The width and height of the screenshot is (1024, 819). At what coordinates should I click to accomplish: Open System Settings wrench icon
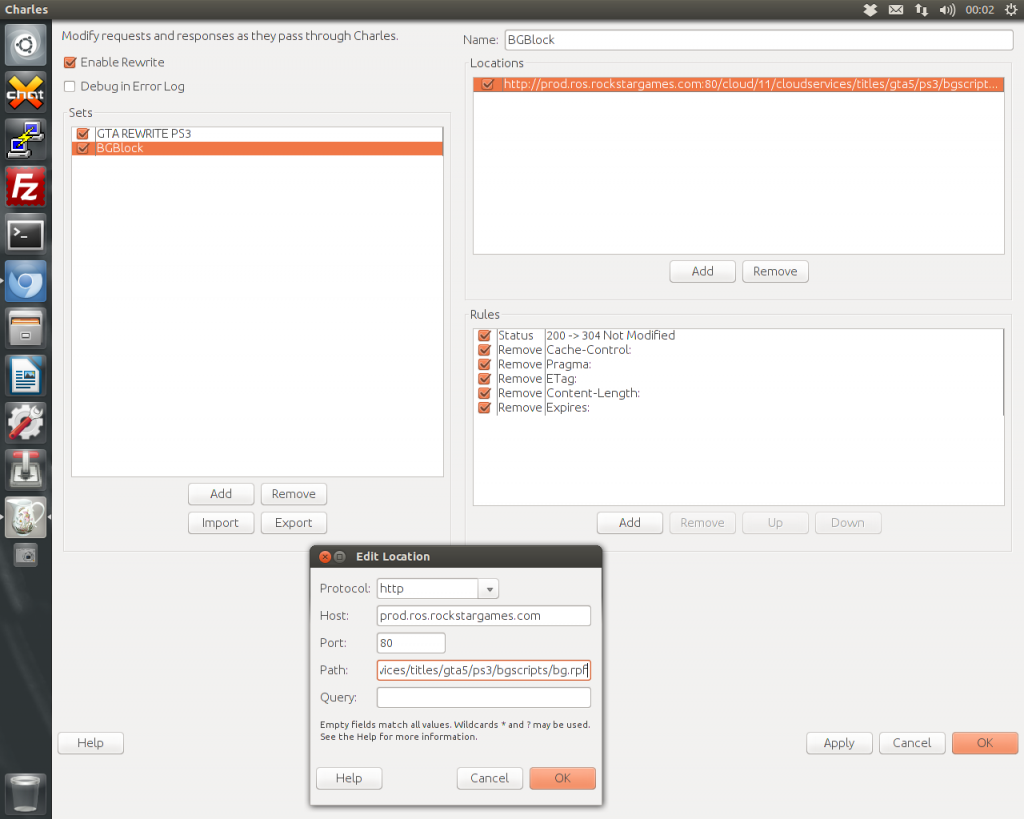(x=25, y=423)
